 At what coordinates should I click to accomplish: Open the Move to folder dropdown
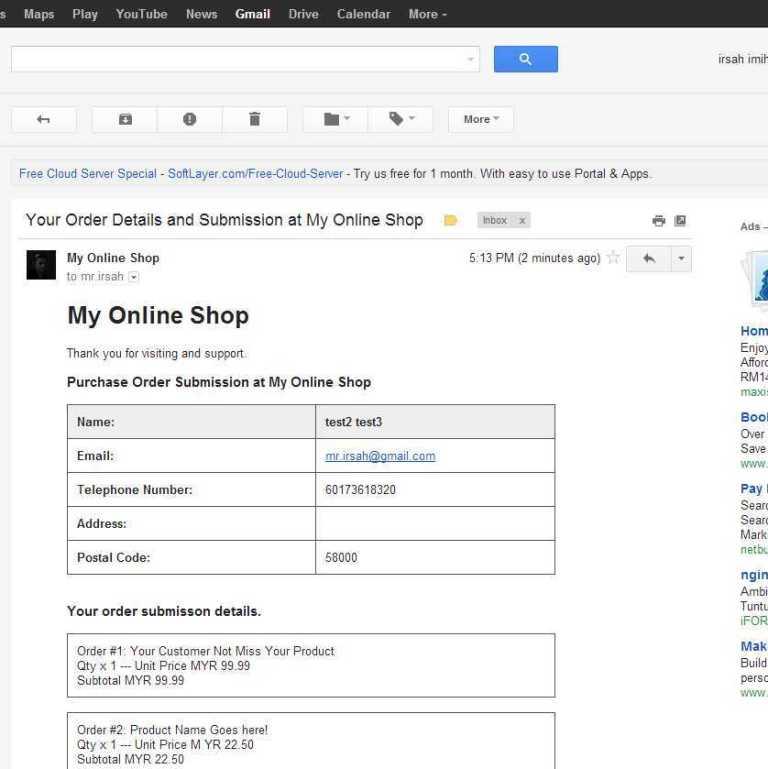336,119
